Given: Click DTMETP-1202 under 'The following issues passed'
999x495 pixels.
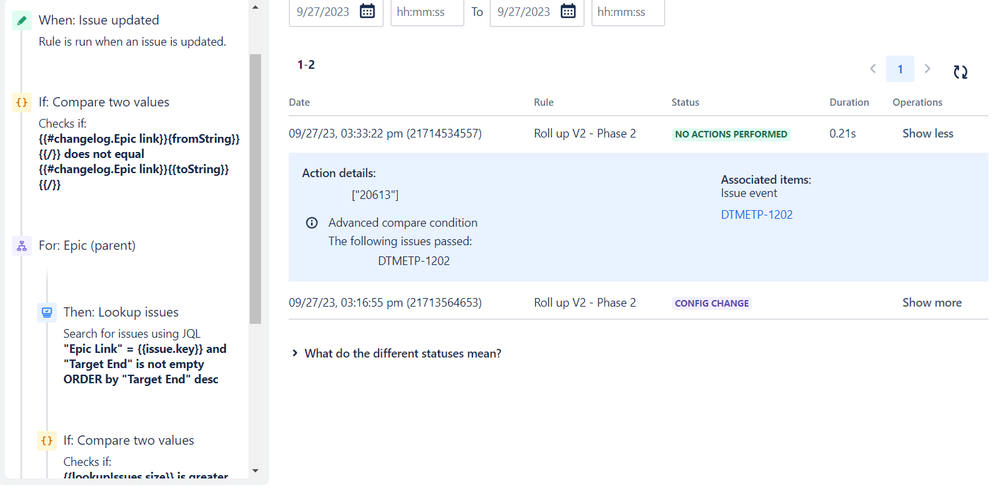Looking at the screenshot, I should tap(413, 261).
